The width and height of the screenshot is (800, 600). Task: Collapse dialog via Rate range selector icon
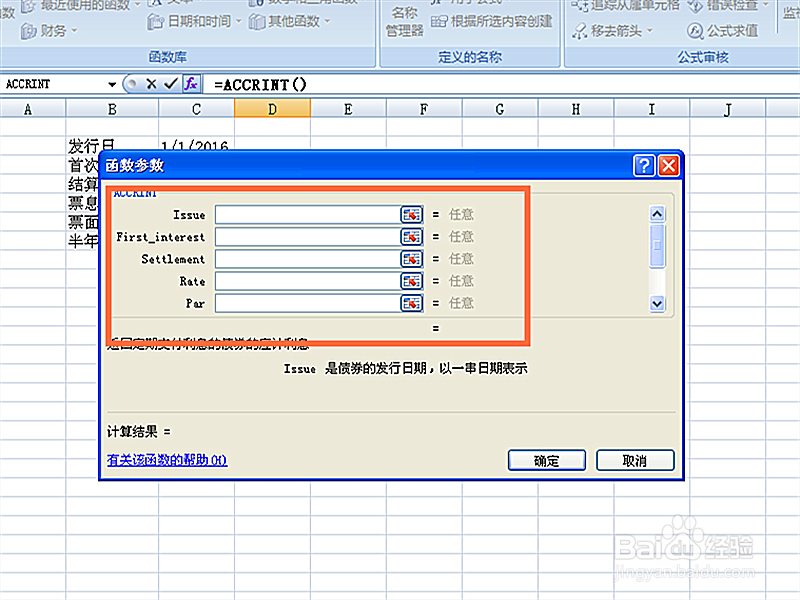[411, 281]
